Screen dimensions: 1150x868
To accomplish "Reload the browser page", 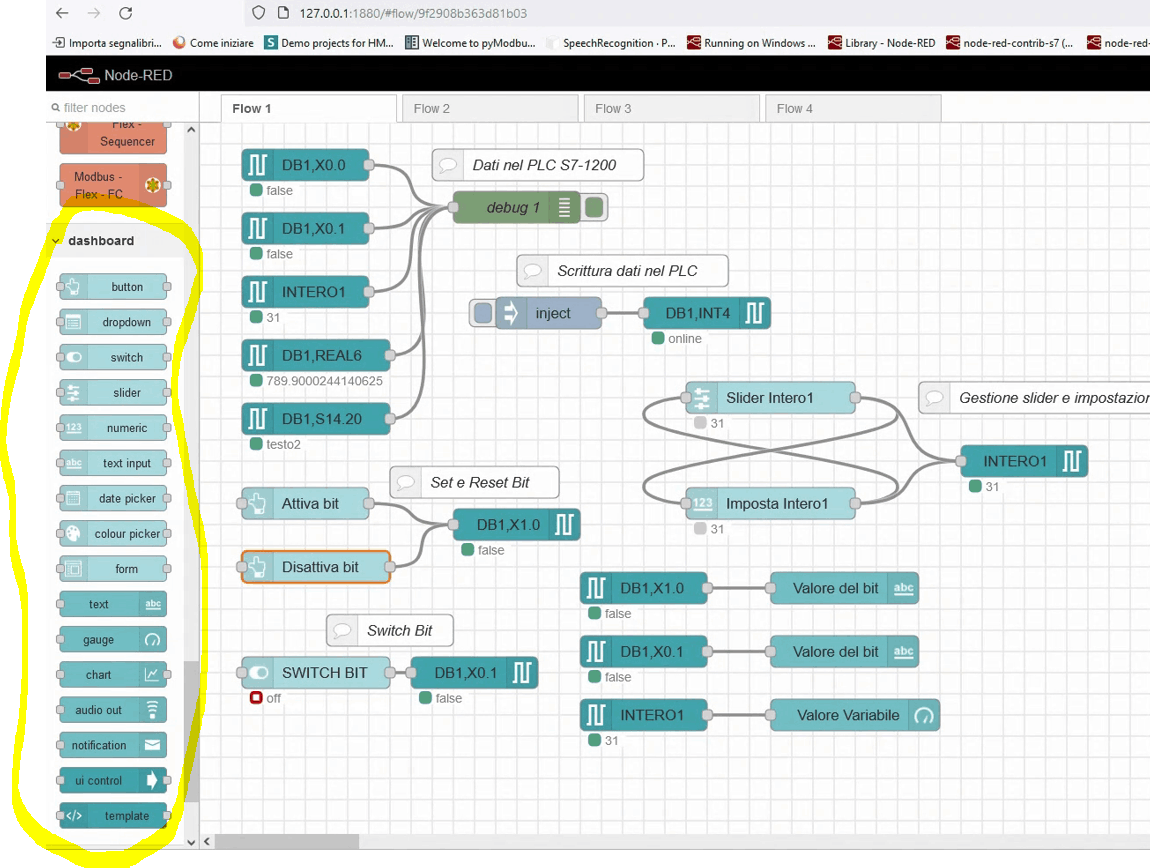I will click(x=125, y=13).
